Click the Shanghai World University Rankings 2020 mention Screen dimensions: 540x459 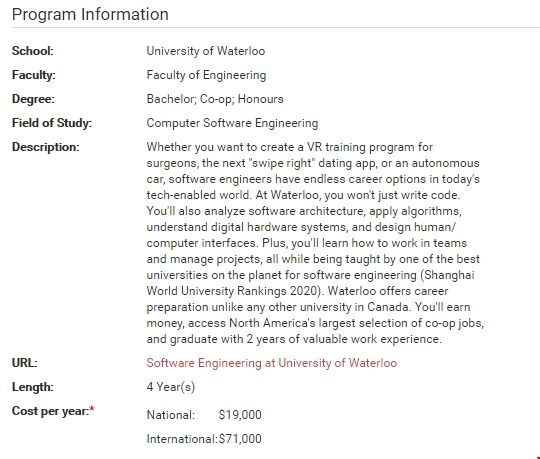tap(311, 283)
